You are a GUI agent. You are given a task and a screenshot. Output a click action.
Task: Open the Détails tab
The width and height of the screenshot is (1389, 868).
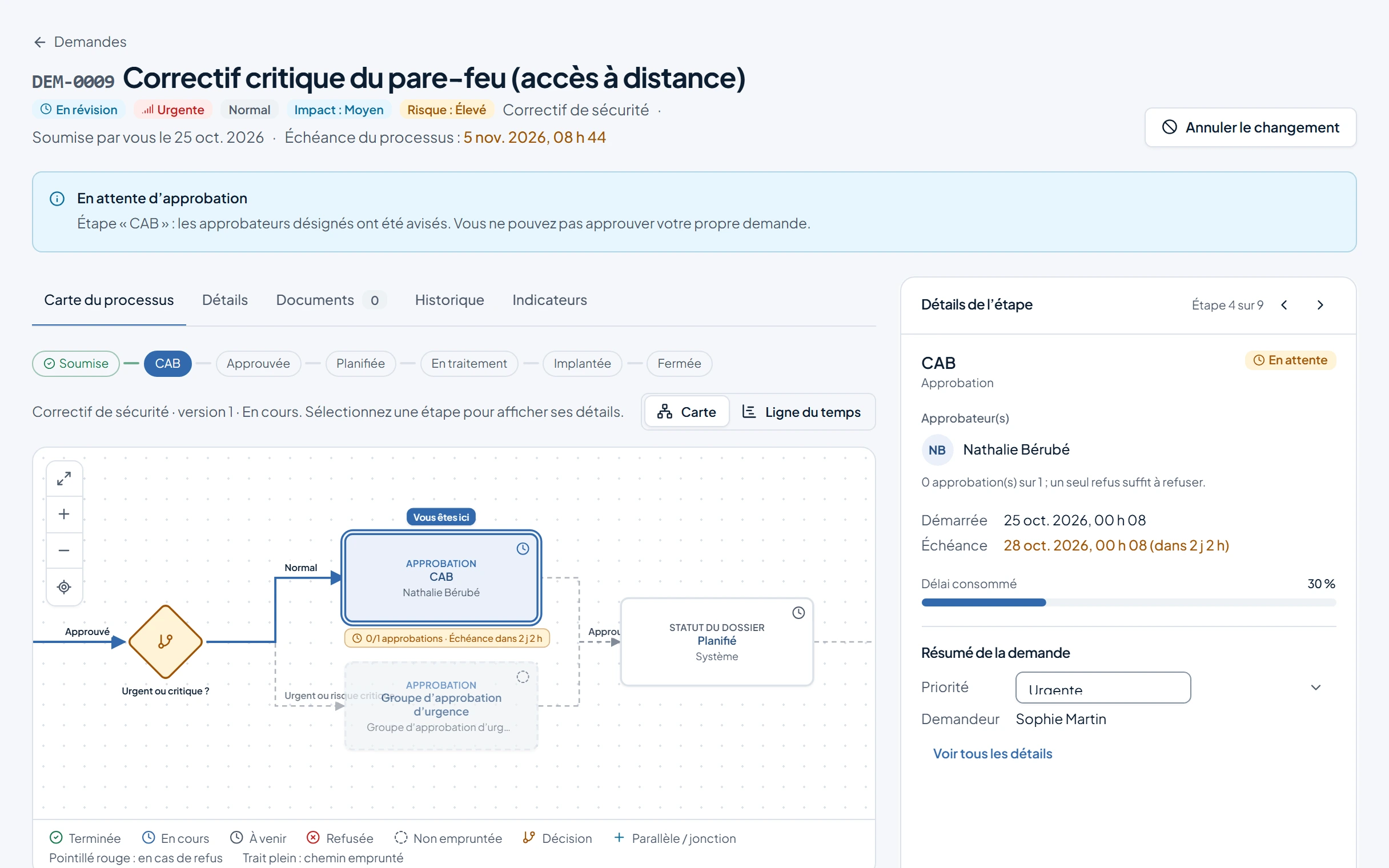pyautogui.click(x=224, y=300)
